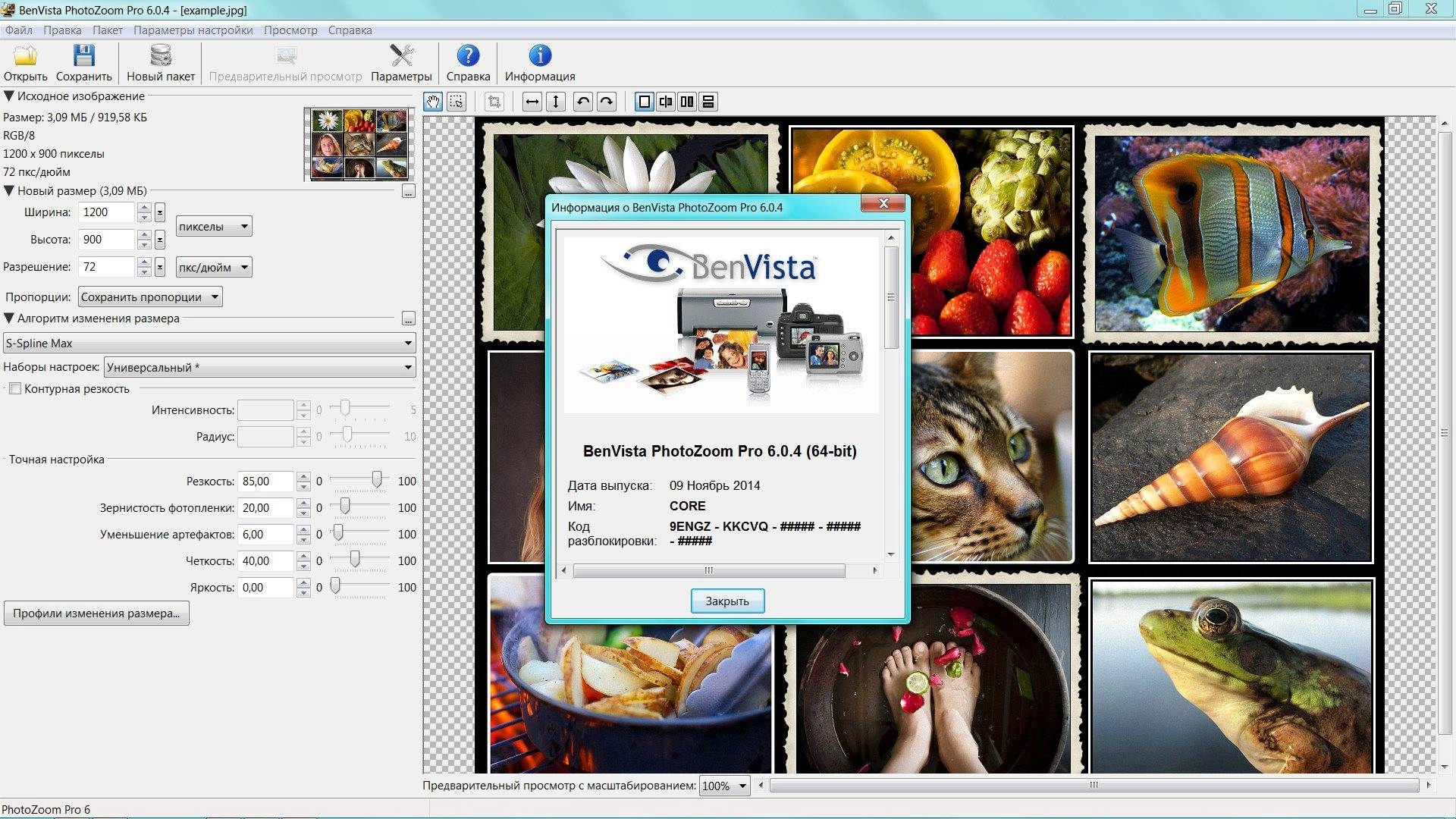This screenshot has height=819, width=1456.
Task: Open Параметры tools icon
Action: [401, 56]
